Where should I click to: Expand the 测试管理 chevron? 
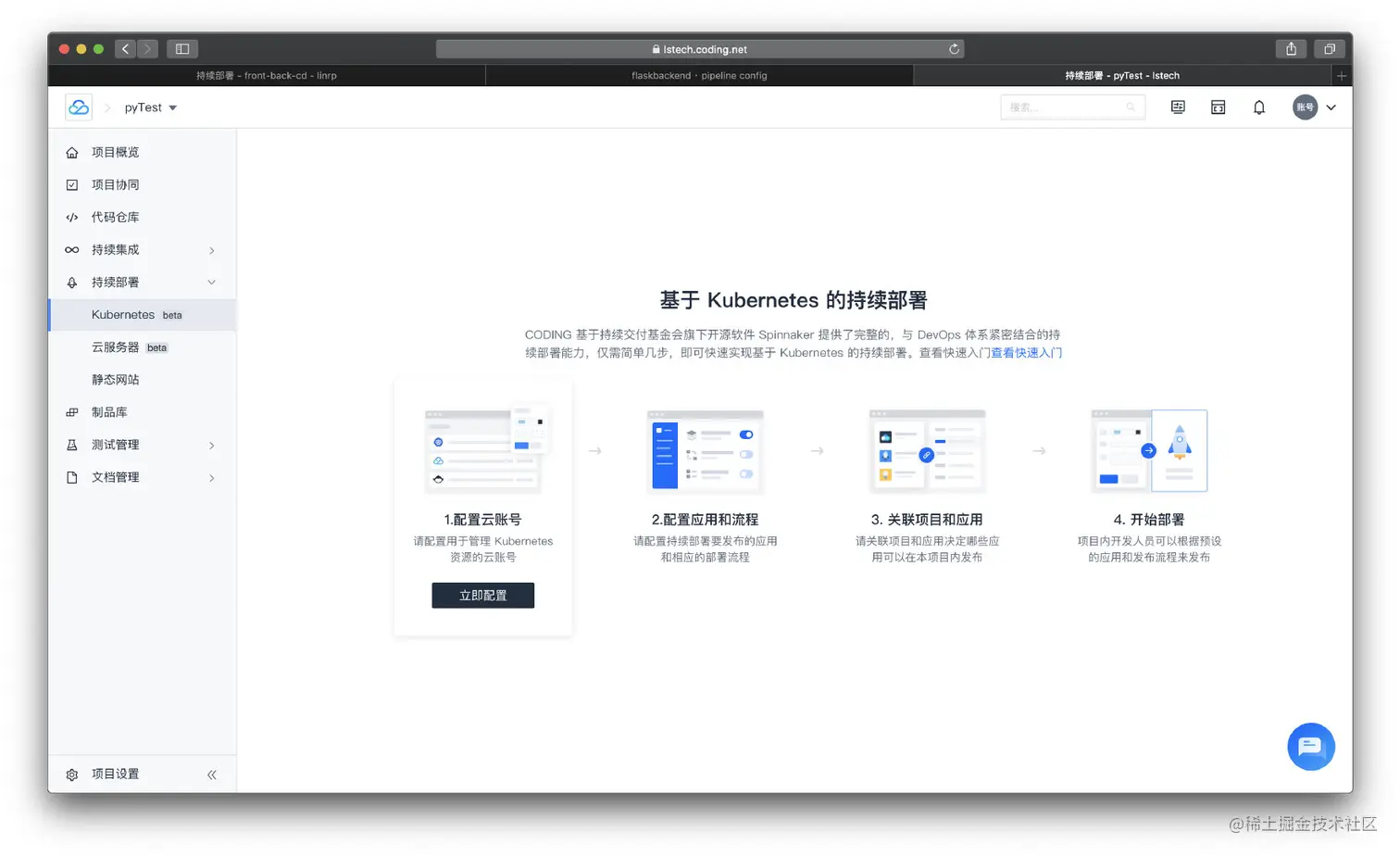[212, 446]
